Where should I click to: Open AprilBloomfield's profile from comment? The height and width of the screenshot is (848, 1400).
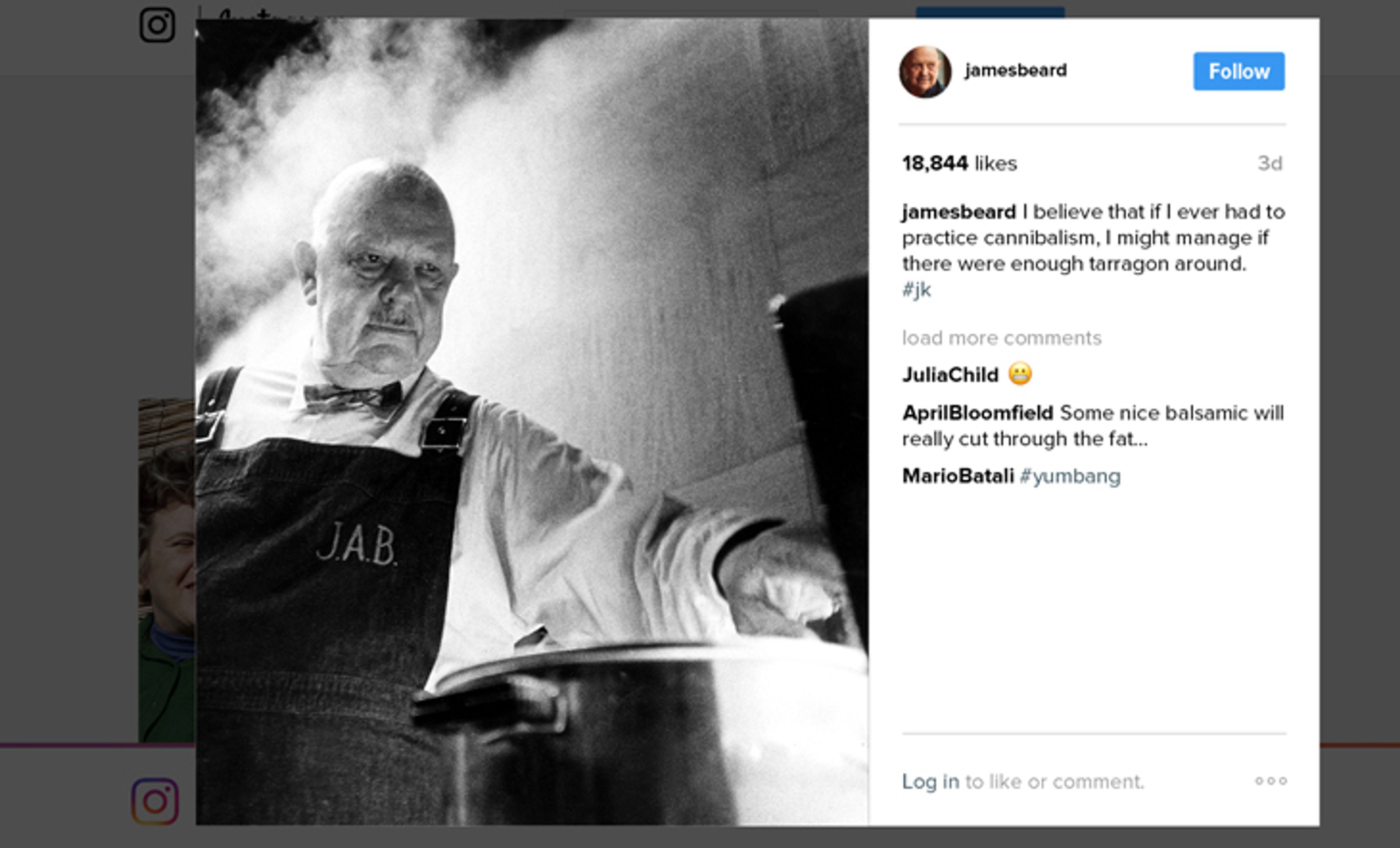(978, 413)
